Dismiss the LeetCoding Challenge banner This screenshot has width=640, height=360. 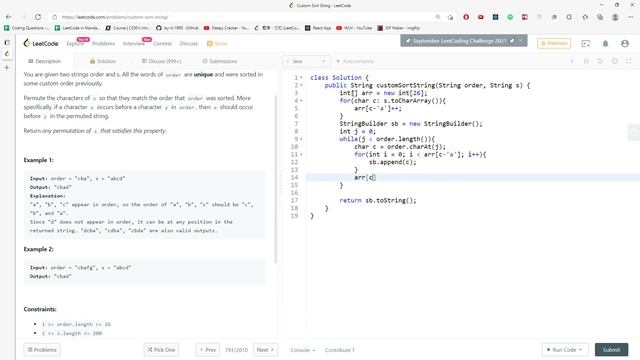521,40
